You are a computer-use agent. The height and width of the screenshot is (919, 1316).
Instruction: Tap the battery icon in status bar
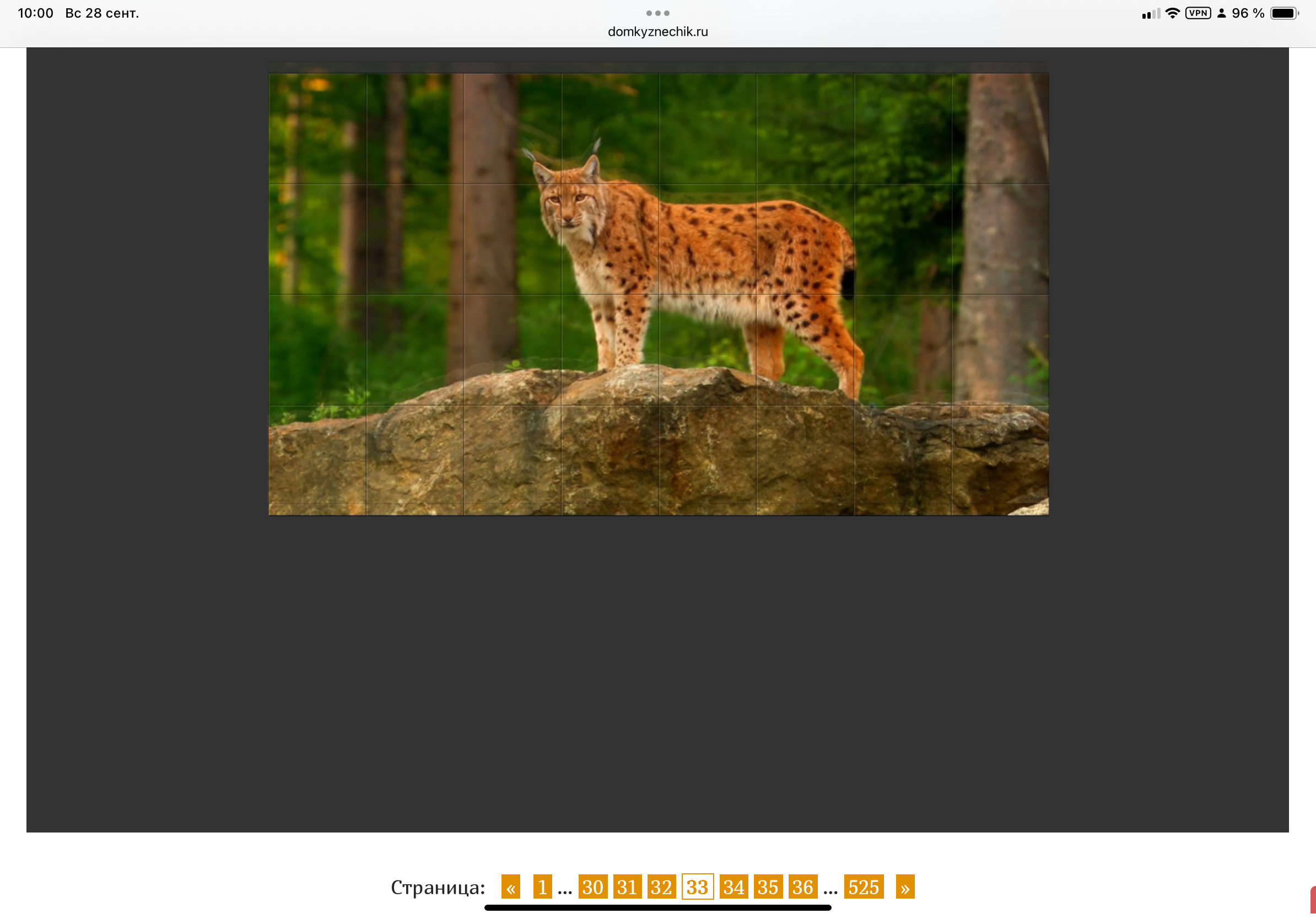coord(1284,13)
